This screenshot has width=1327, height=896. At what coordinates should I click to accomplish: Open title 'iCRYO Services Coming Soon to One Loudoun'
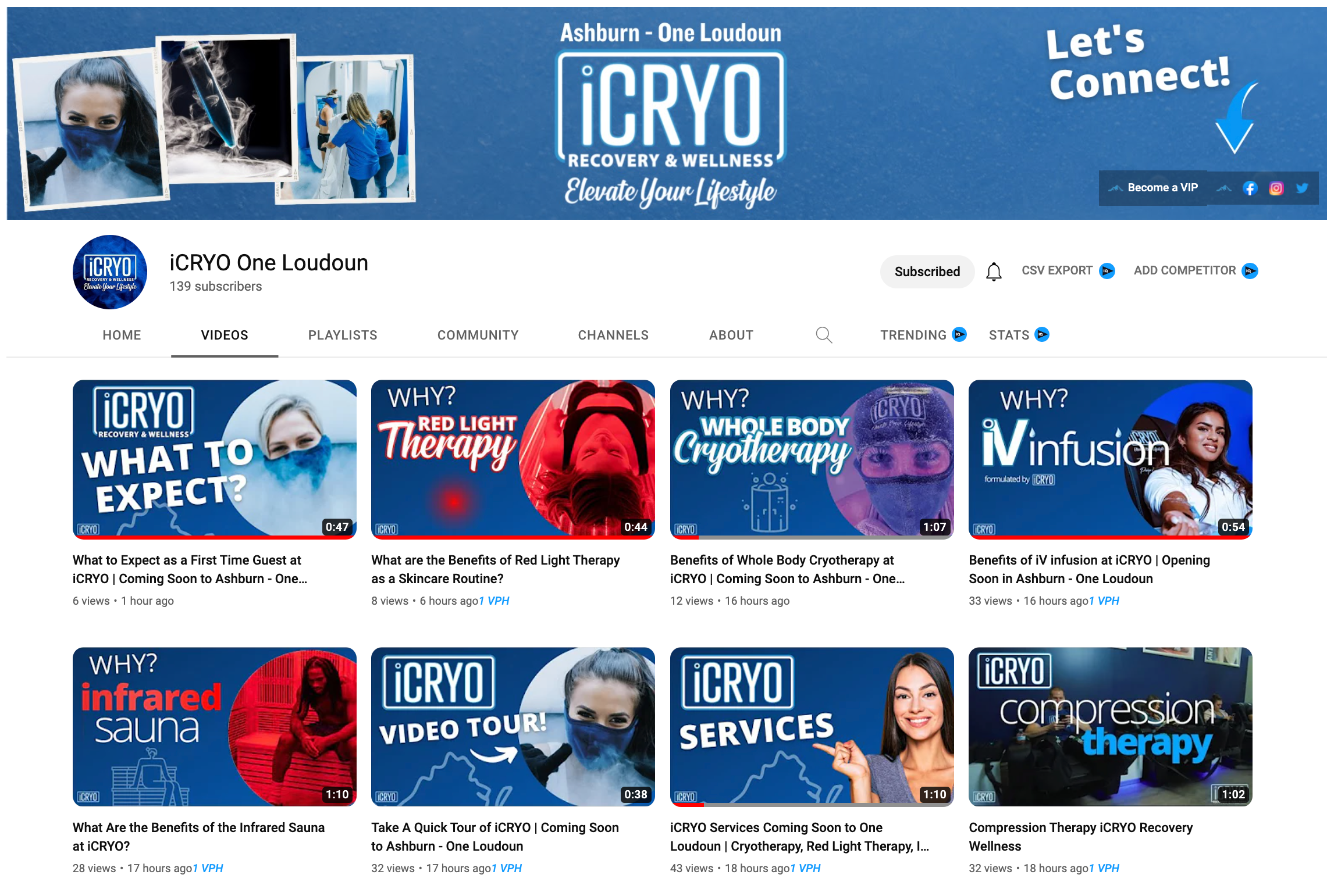[x=800, y=837]
